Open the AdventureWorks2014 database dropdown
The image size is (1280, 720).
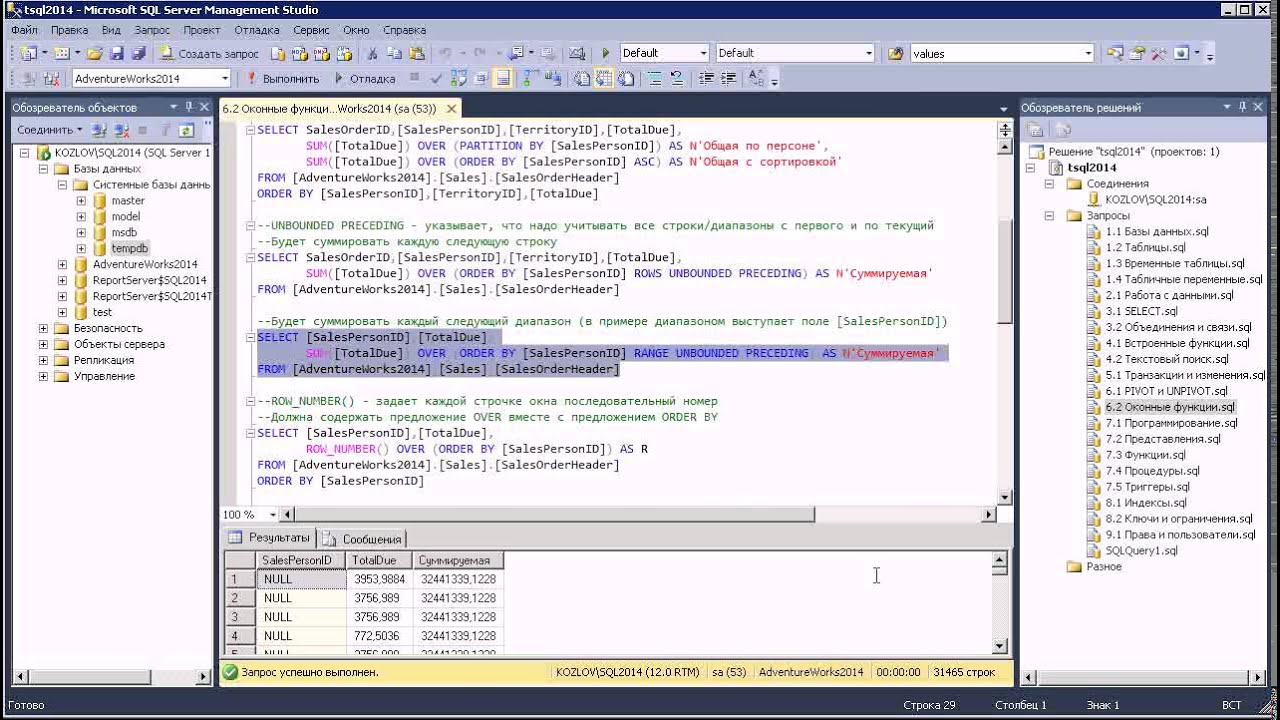point(225,78)
